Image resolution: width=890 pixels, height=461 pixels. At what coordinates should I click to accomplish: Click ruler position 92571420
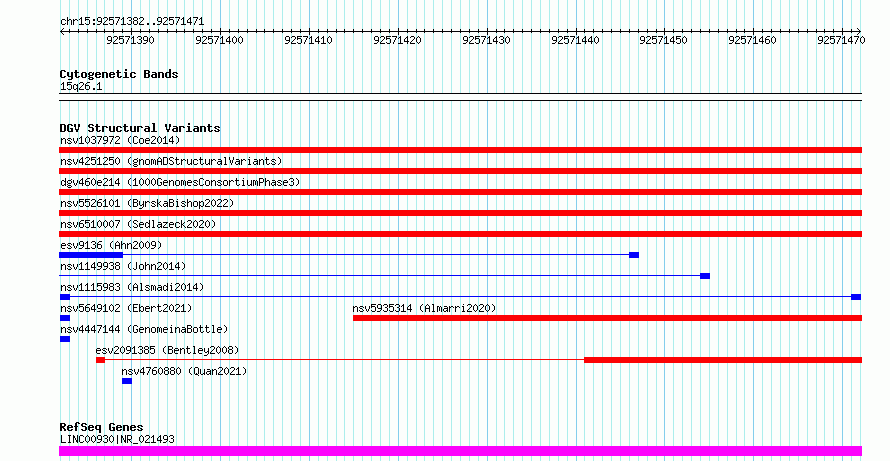point(397,40)
